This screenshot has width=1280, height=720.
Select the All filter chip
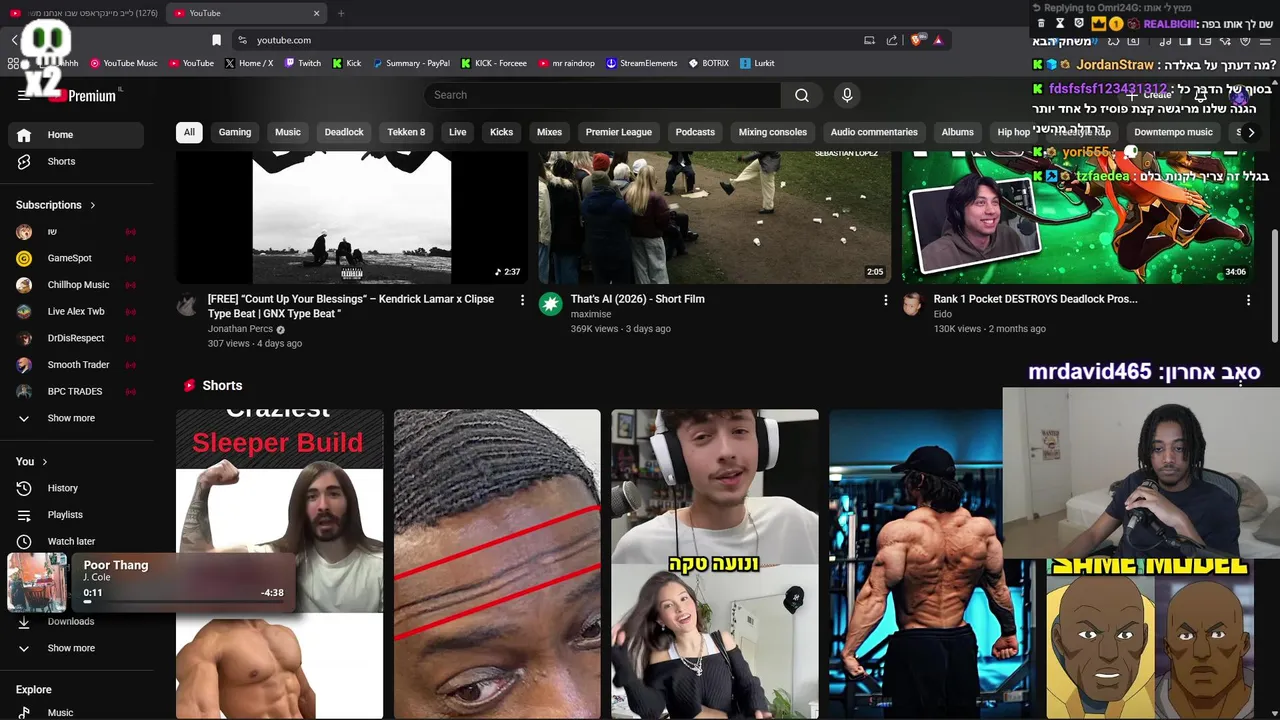tap(189, 132)
